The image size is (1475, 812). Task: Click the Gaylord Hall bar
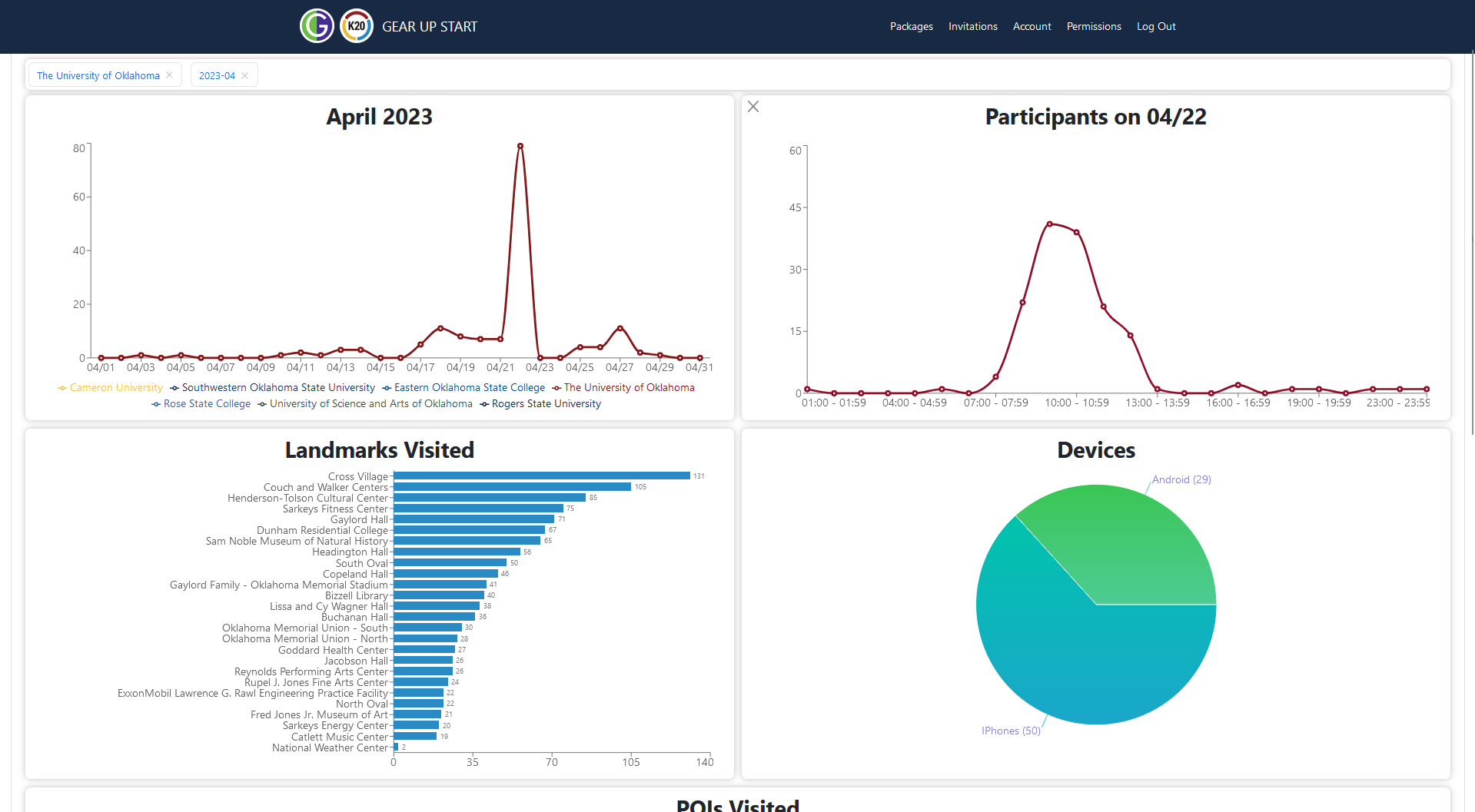(473, 519)
